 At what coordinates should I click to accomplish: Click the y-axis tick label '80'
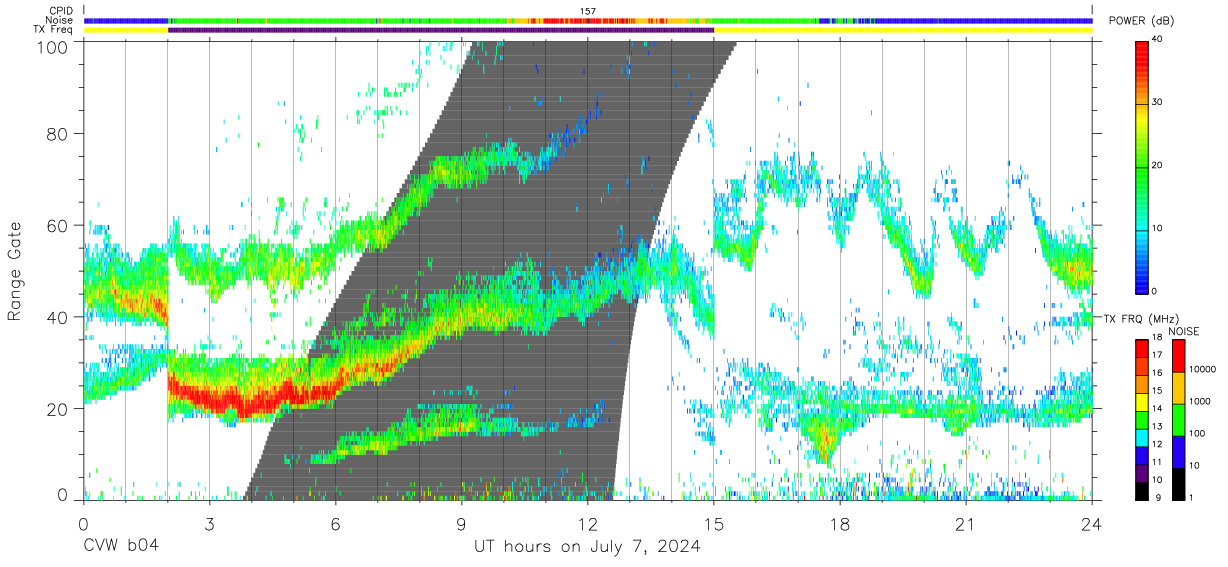click(x=58, y=133)
